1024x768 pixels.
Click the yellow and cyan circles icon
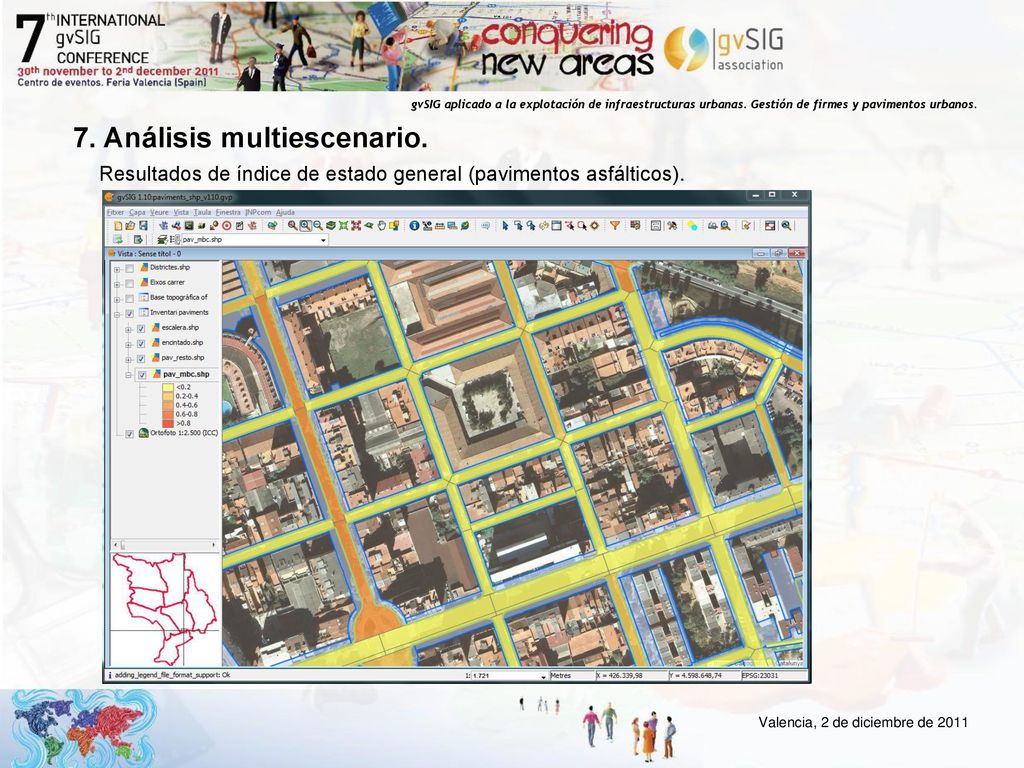tap(692, 226)
